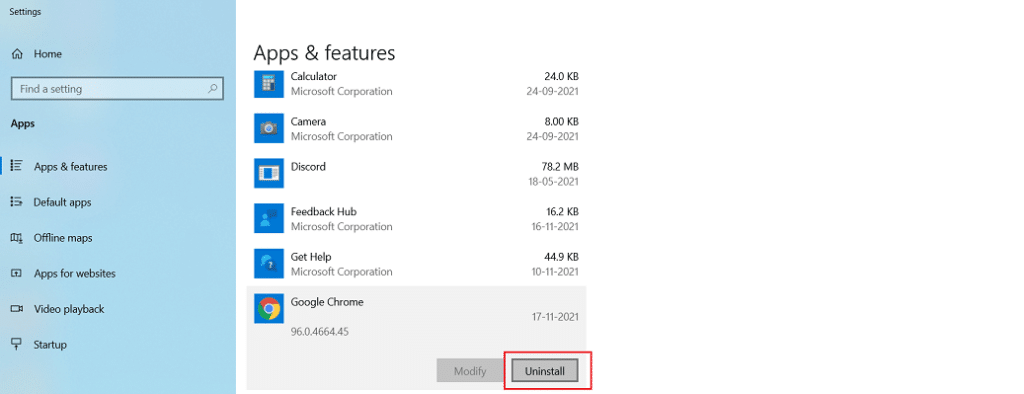Click the Apps for websites sidebar icon
Screen dimensions: 1024x394
(x=17, y=273)
